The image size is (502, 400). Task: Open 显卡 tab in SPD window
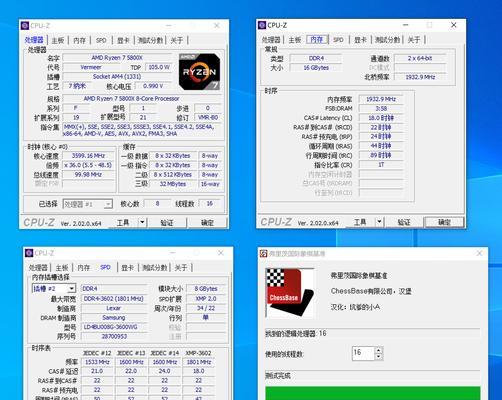pyautogui.click(x=127, y=268)
